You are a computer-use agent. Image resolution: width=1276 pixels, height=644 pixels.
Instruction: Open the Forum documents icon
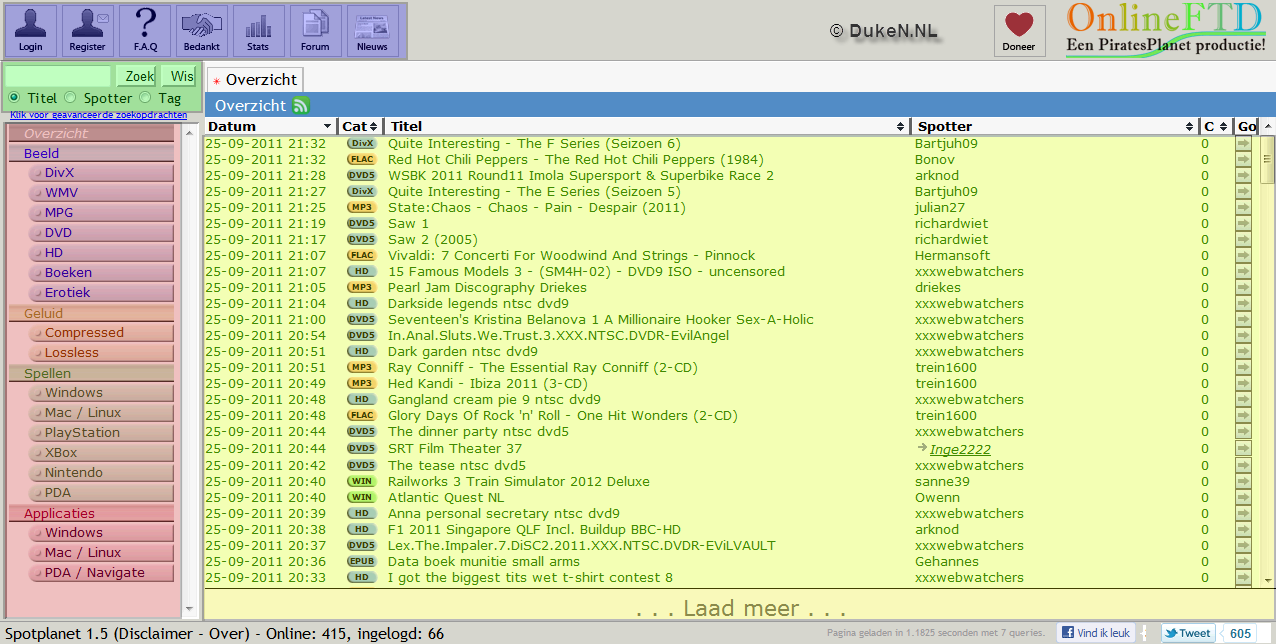click(315, 31)
